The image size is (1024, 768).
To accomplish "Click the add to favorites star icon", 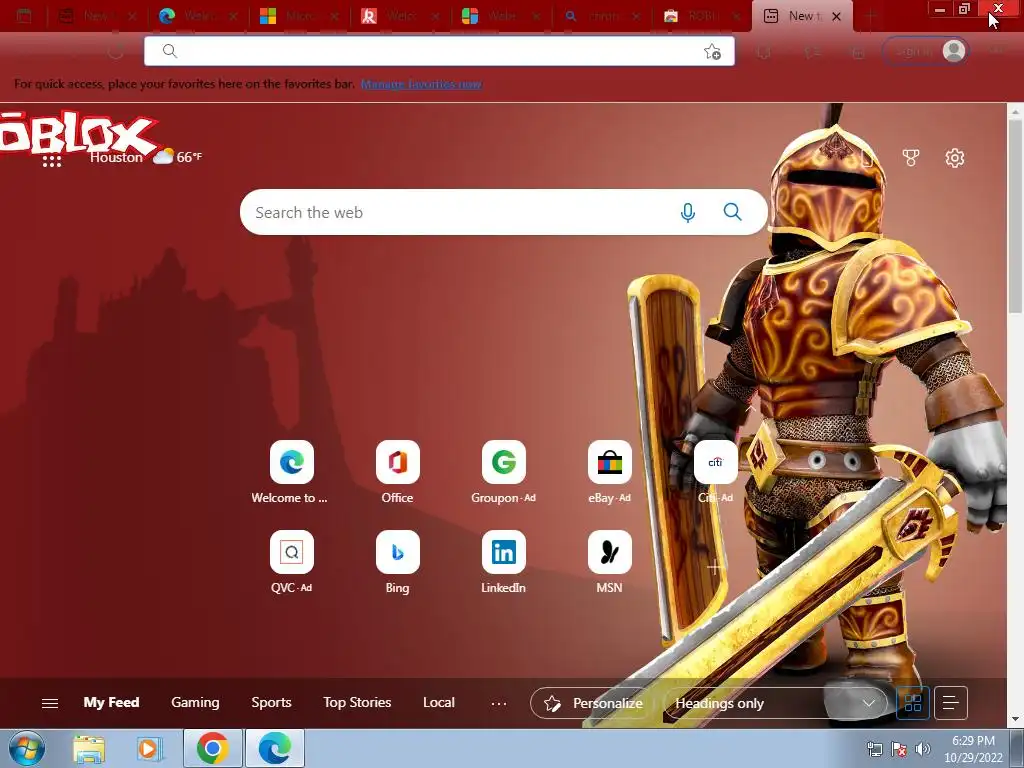I will click(x=712, y=52).
